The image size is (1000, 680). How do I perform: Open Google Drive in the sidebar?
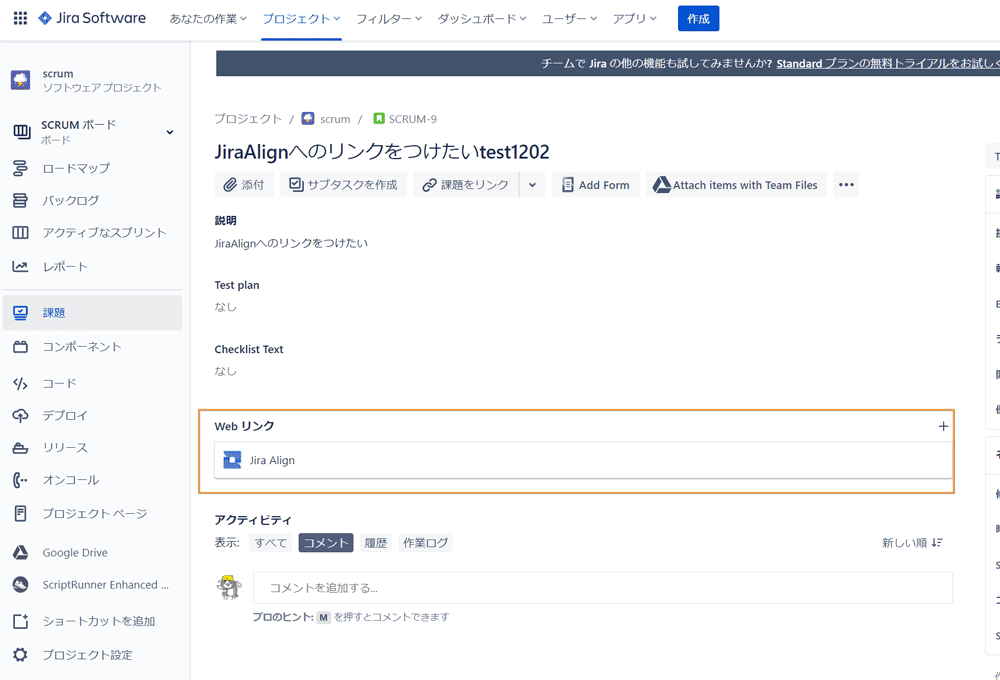(75, 552)
